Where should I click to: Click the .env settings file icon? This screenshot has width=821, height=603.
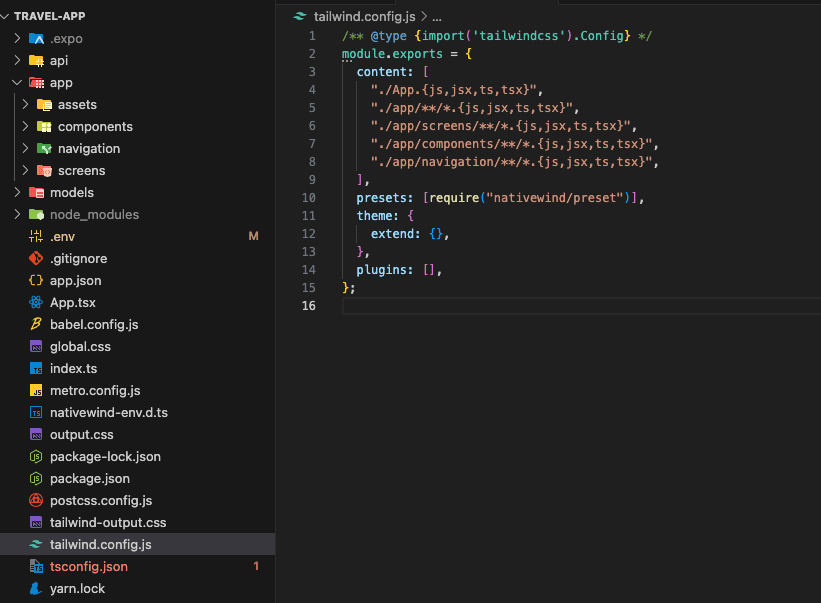coord(36,236)
